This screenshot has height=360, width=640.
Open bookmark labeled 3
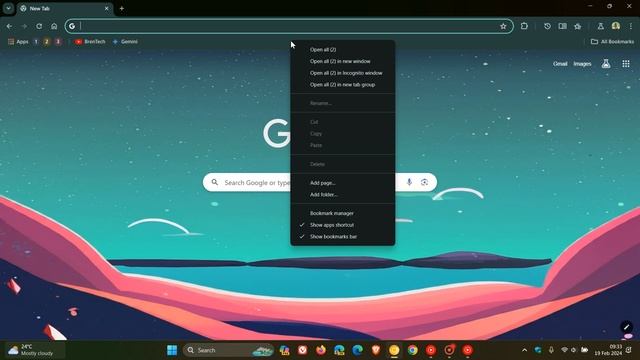point(58,42)
